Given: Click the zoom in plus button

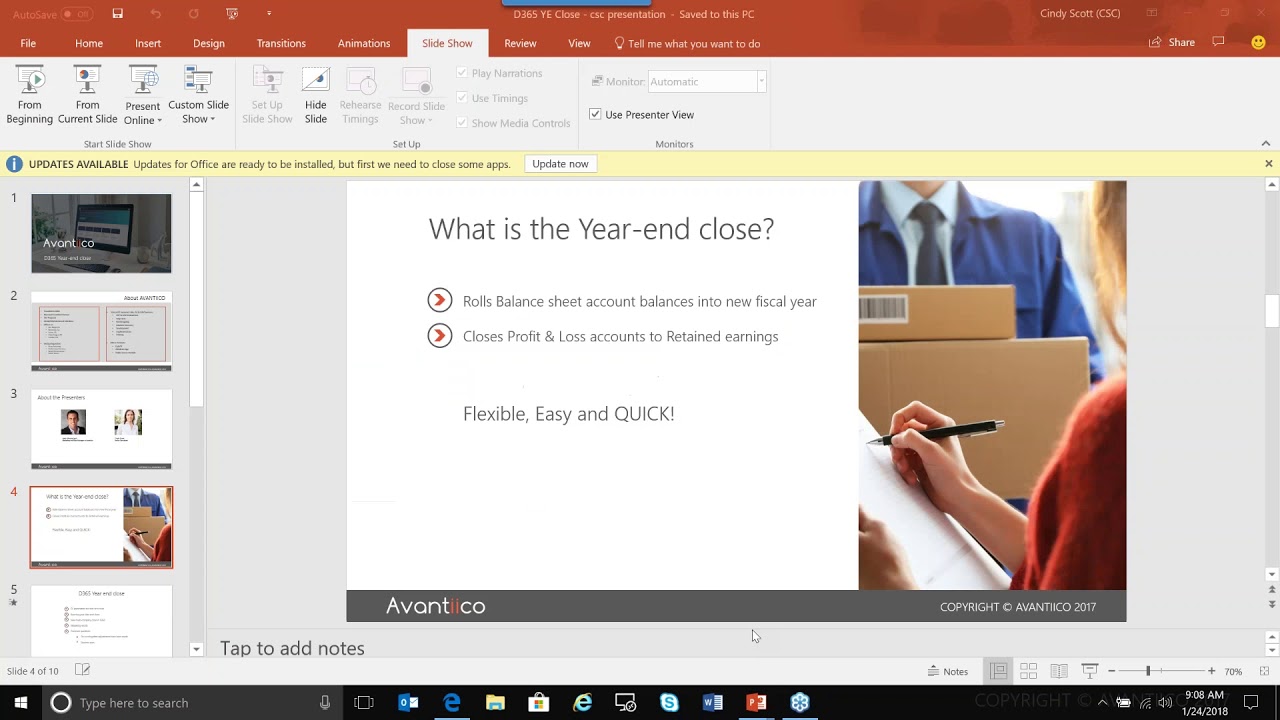Looking at the screenshot, I should (1211, 671).
